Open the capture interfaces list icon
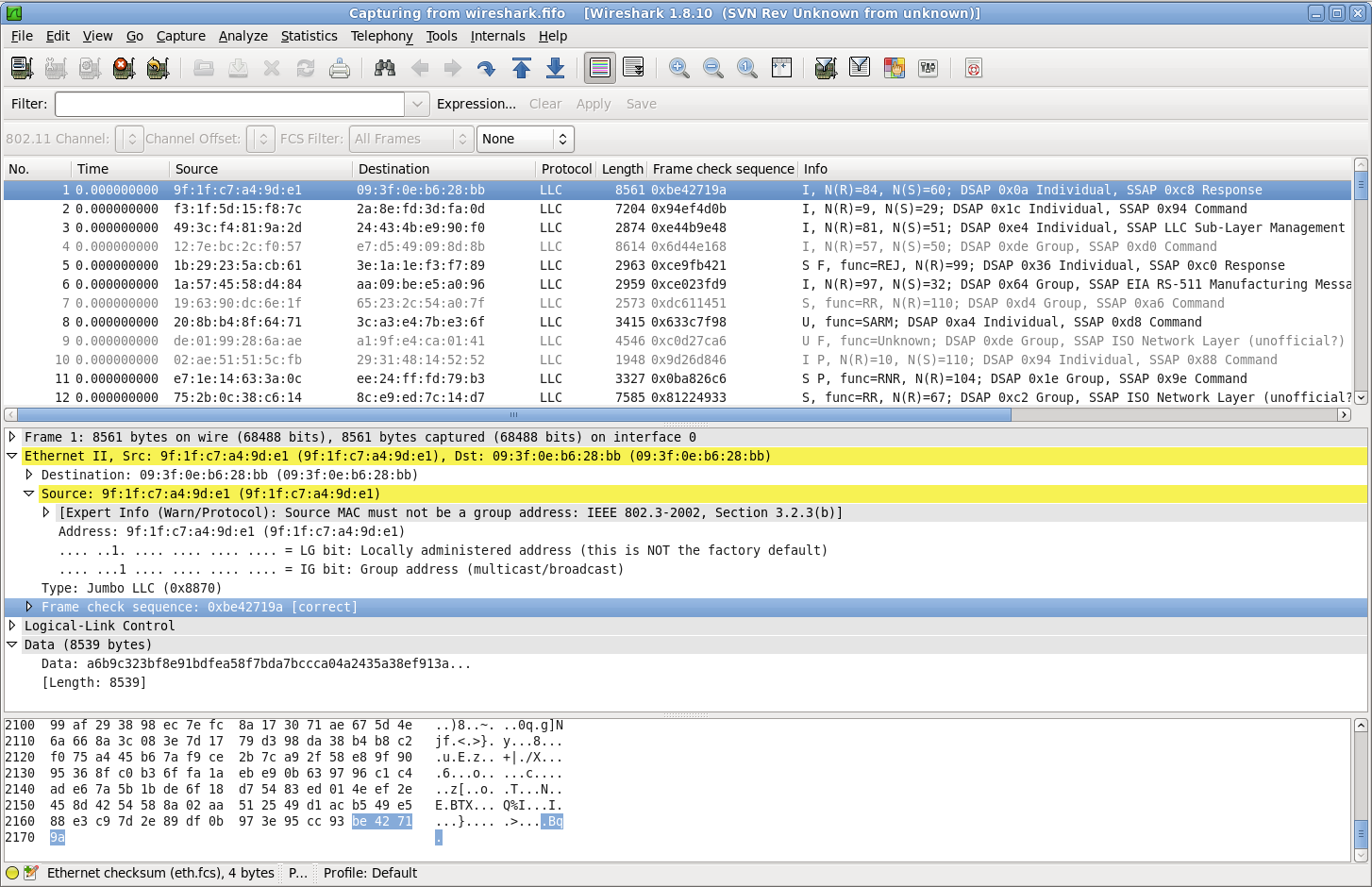The width and height of the screenshot is (1372, 887). click(x=22, y=68)
